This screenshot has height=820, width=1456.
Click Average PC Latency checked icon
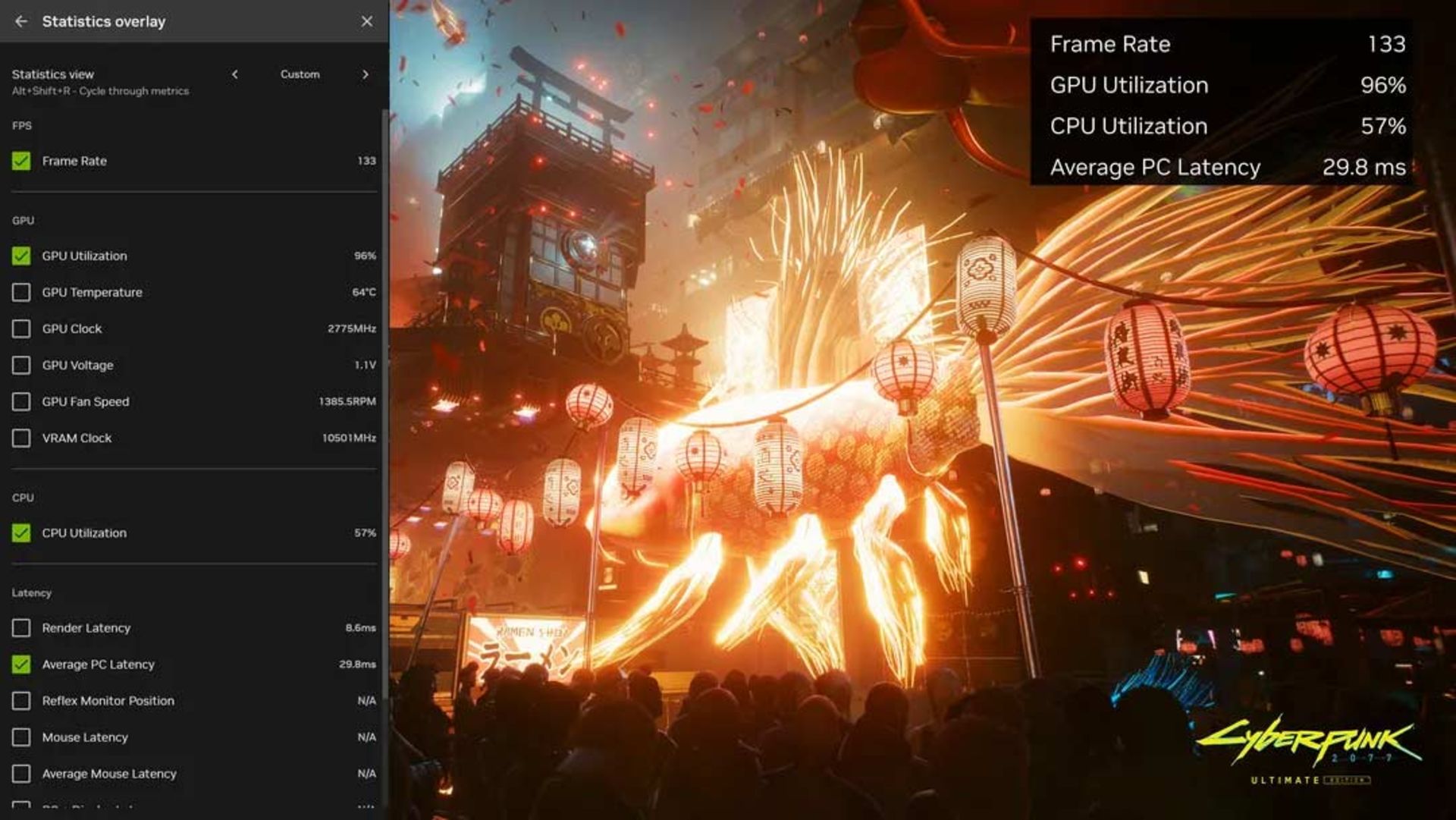point(21,664)
